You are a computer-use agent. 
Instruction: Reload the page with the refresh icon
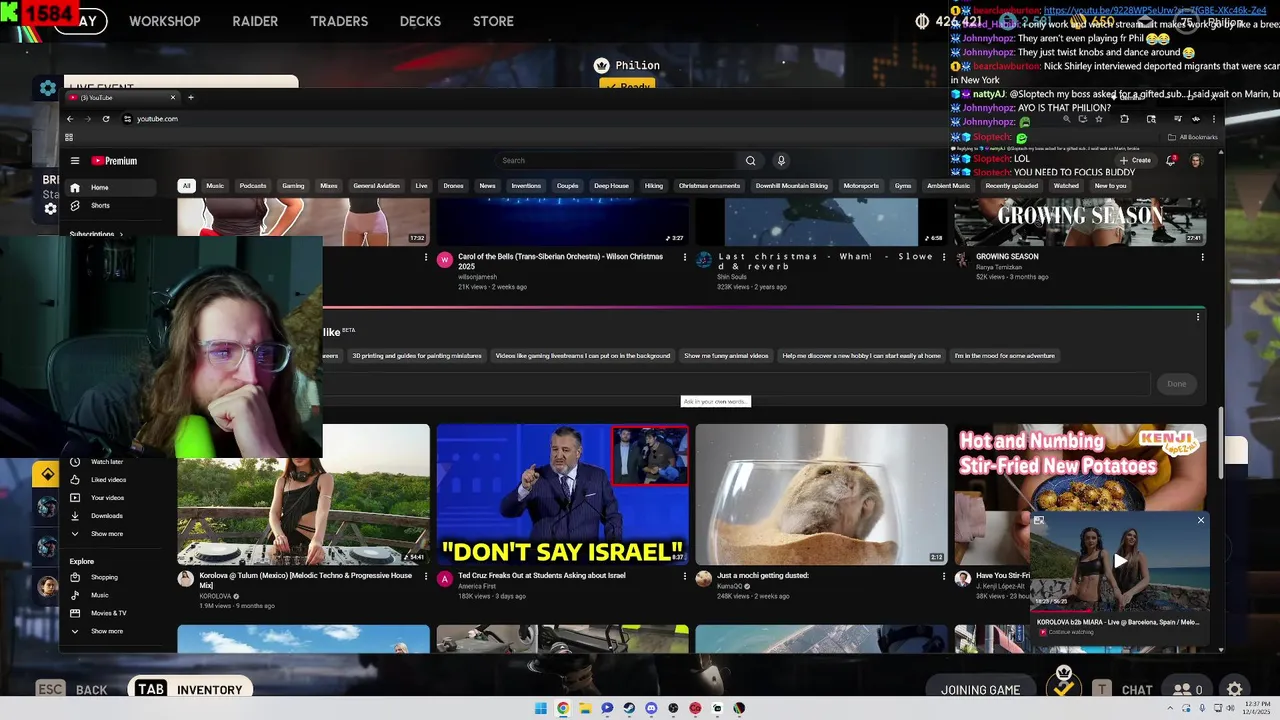click(x=106, y=119)
